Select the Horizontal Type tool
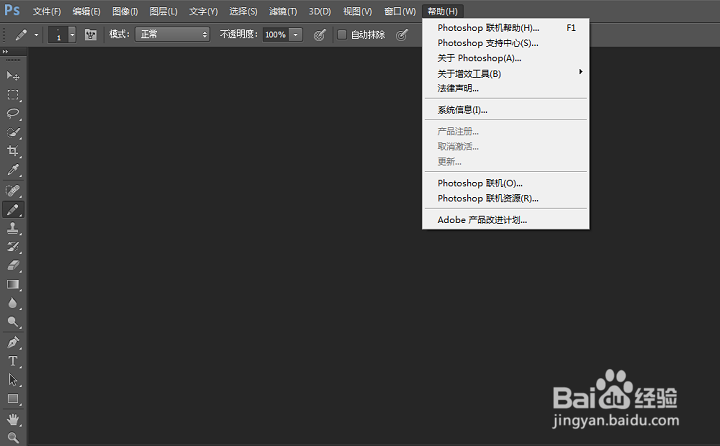The image size is (720, 446). coord(13,361)
